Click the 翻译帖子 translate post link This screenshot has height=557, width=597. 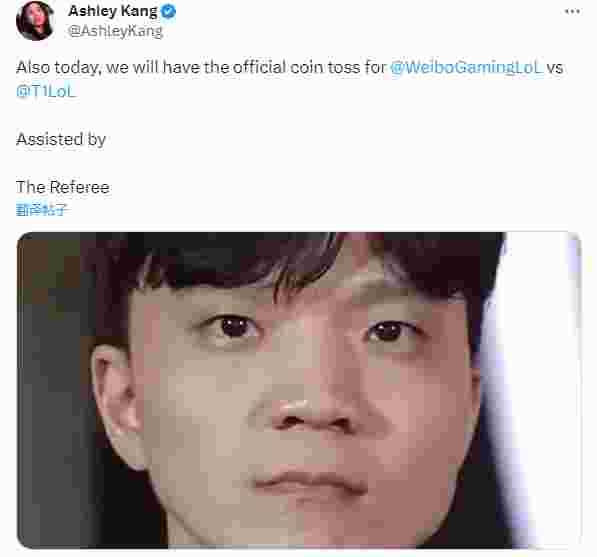(x=42, y=210)
